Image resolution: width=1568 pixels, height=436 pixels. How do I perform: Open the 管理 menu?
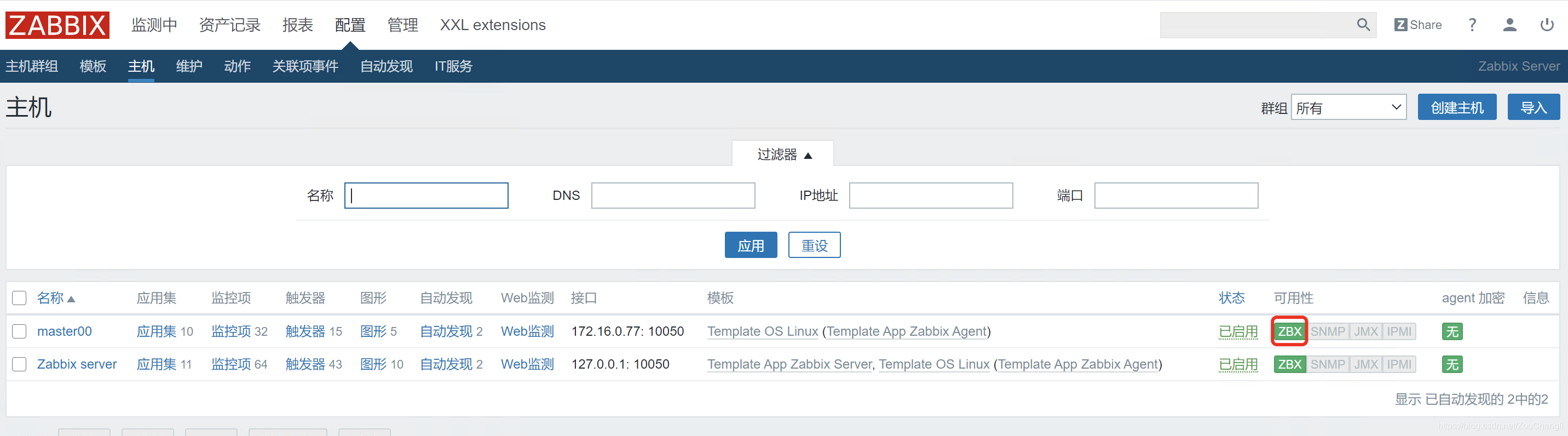pyautogui.click(x=402, y=25)
